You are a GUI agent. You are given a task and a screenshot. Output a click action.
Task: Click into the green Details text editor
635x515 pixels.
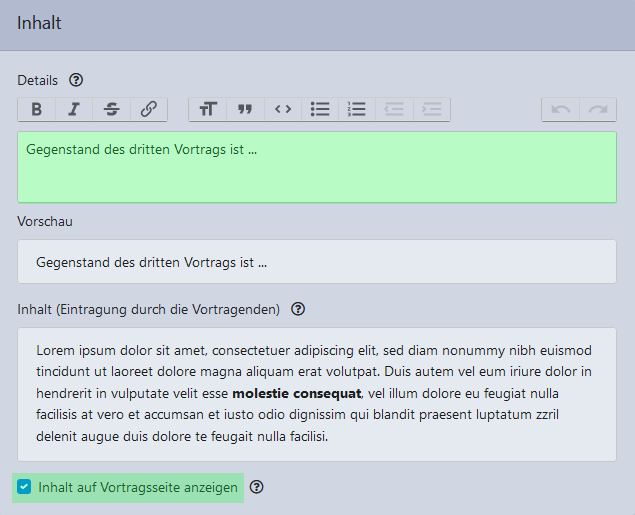[317, 167]
